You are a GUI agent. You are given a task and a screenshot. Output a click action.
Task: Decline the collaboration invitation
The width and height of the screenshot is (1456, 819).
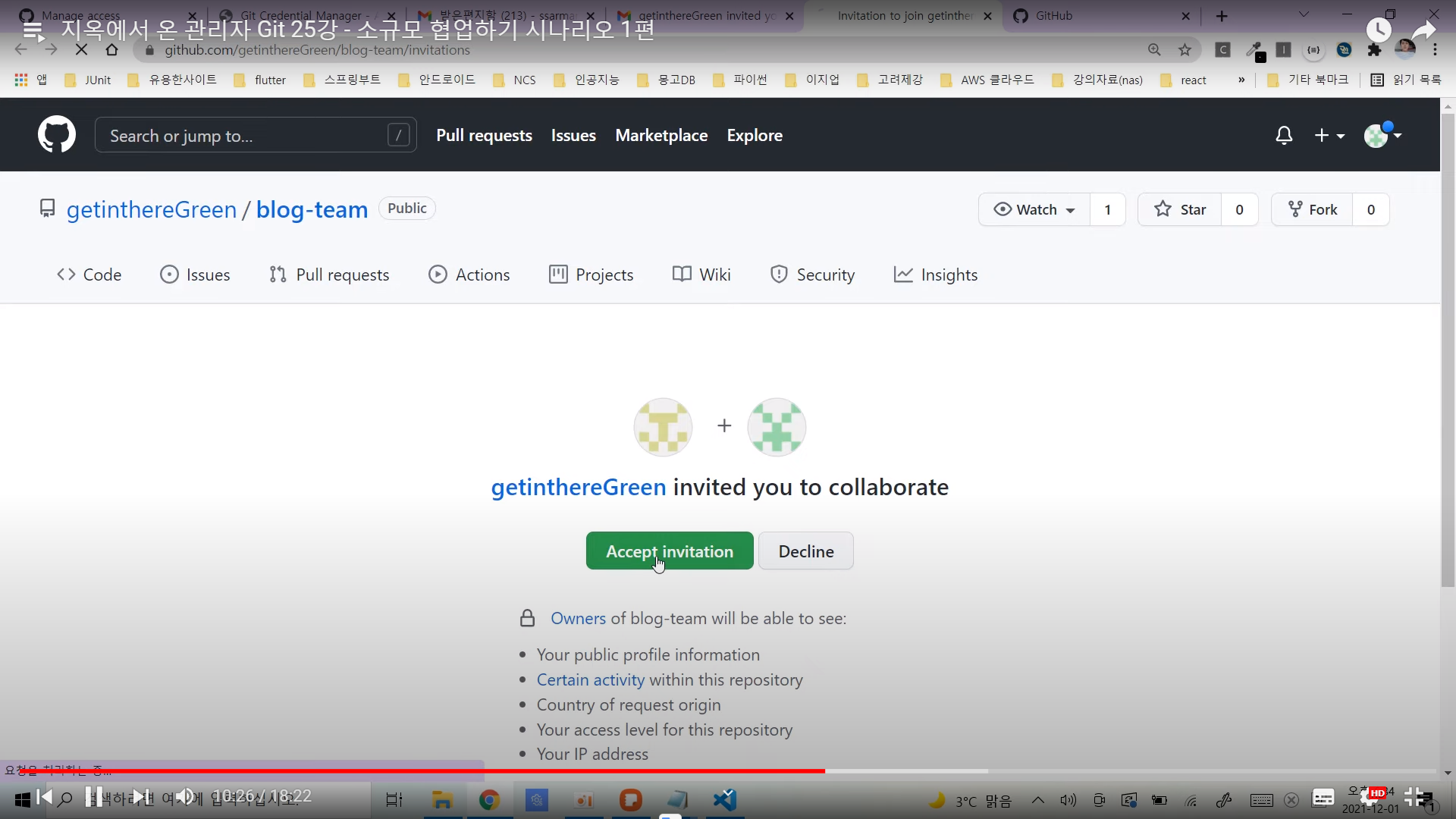click(806, 551)
